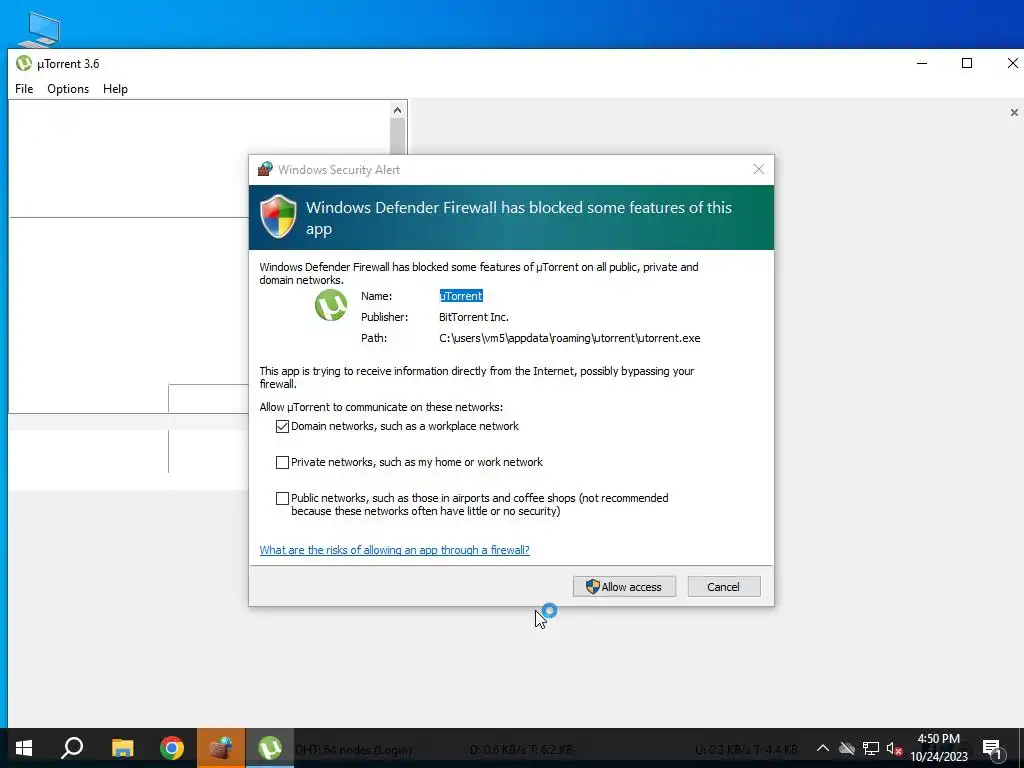1024x768 pixels.
Task: Click the cloud sync tray icon
Action: click(x=847, y=748)
